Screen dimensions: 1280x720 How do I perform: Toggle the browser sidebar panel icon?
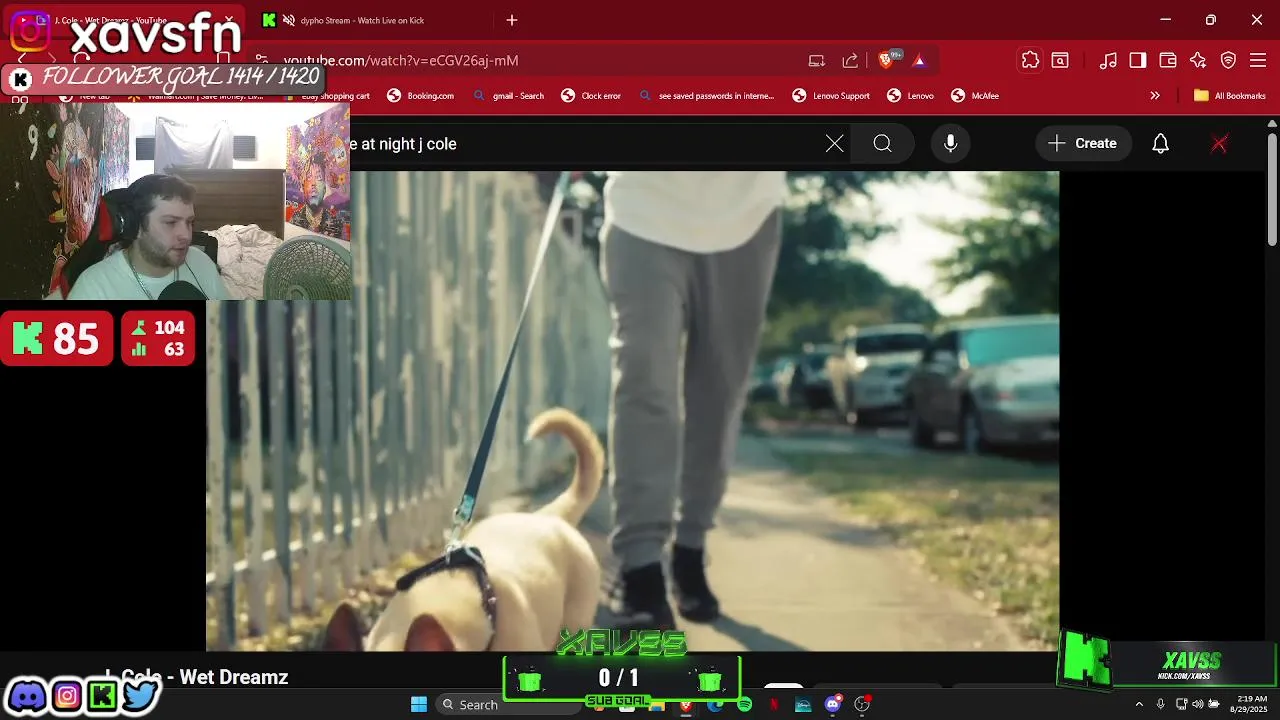[1138, 60]
